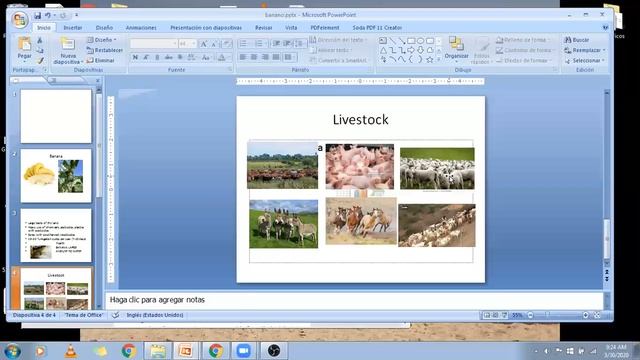Screen dimensions: 640x360
Task: Expand the shapes gallery more arrow
Action: (439, 60)
